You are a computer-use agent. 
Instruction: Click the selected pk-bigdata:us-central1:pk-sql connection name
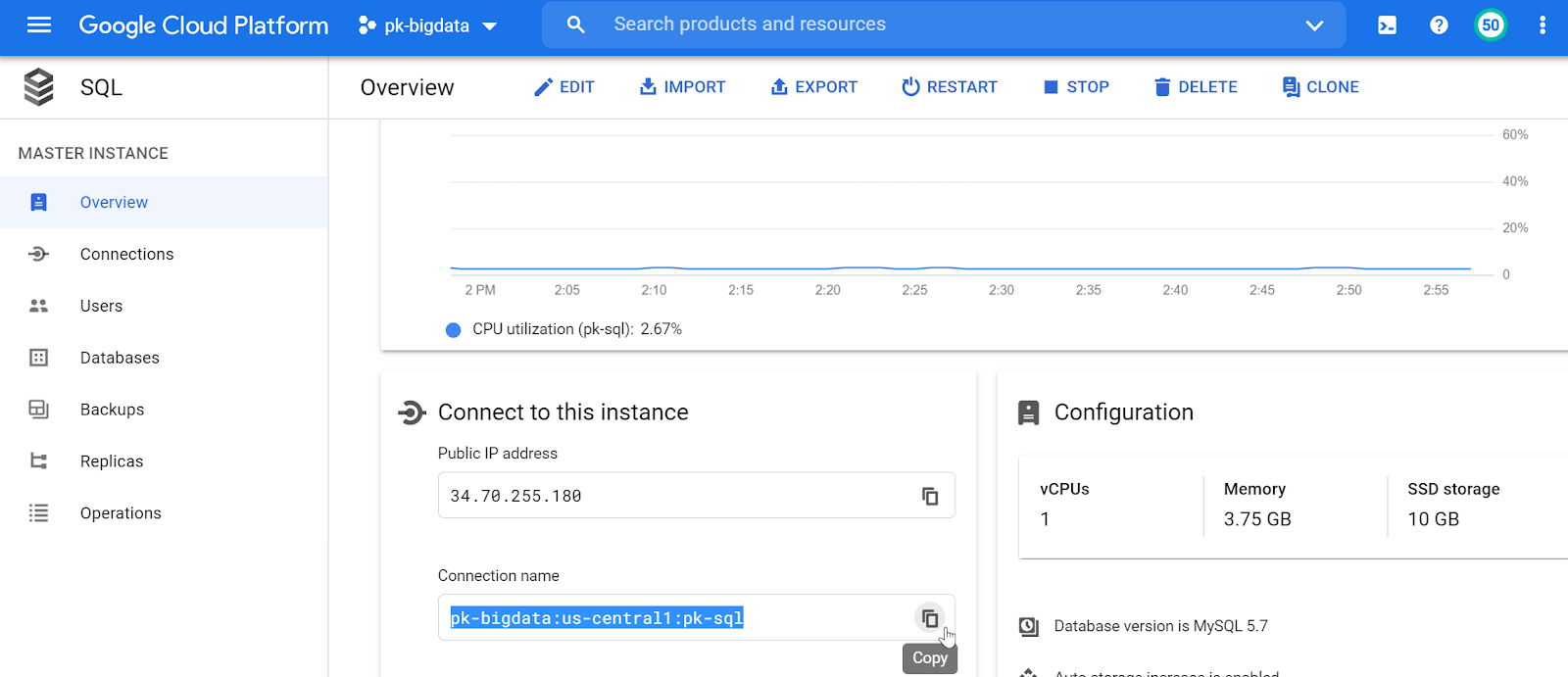(x=597, y=618)
